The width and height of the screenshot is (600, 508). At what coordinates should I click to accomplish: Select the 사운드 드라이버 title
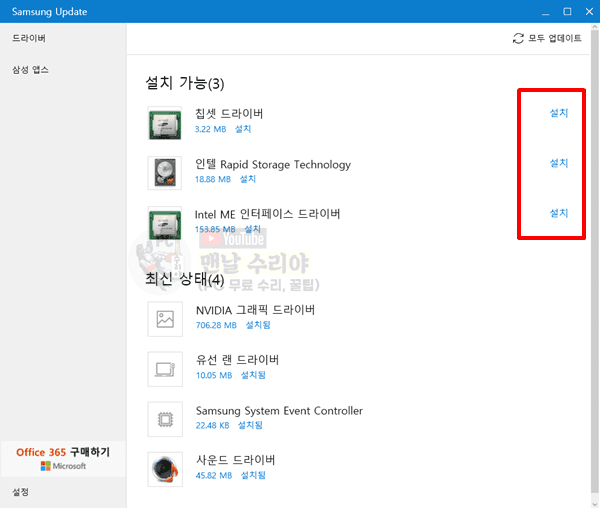[x=235, y=460]
